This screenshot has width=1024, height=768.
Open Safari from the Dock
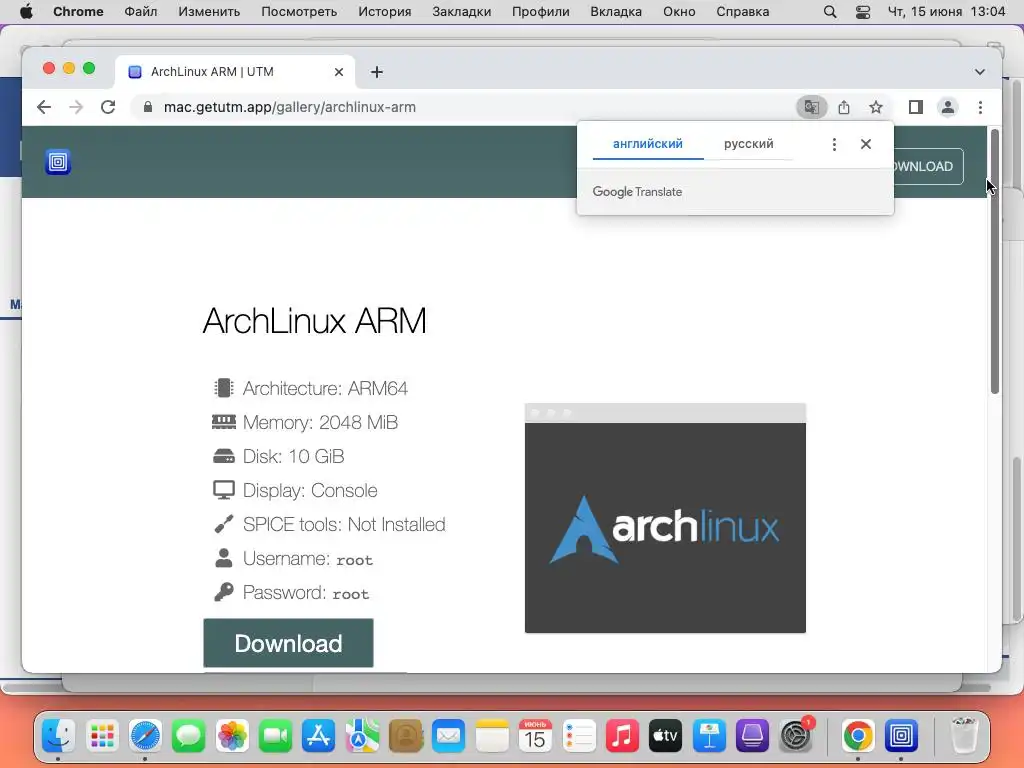(145, 736)
